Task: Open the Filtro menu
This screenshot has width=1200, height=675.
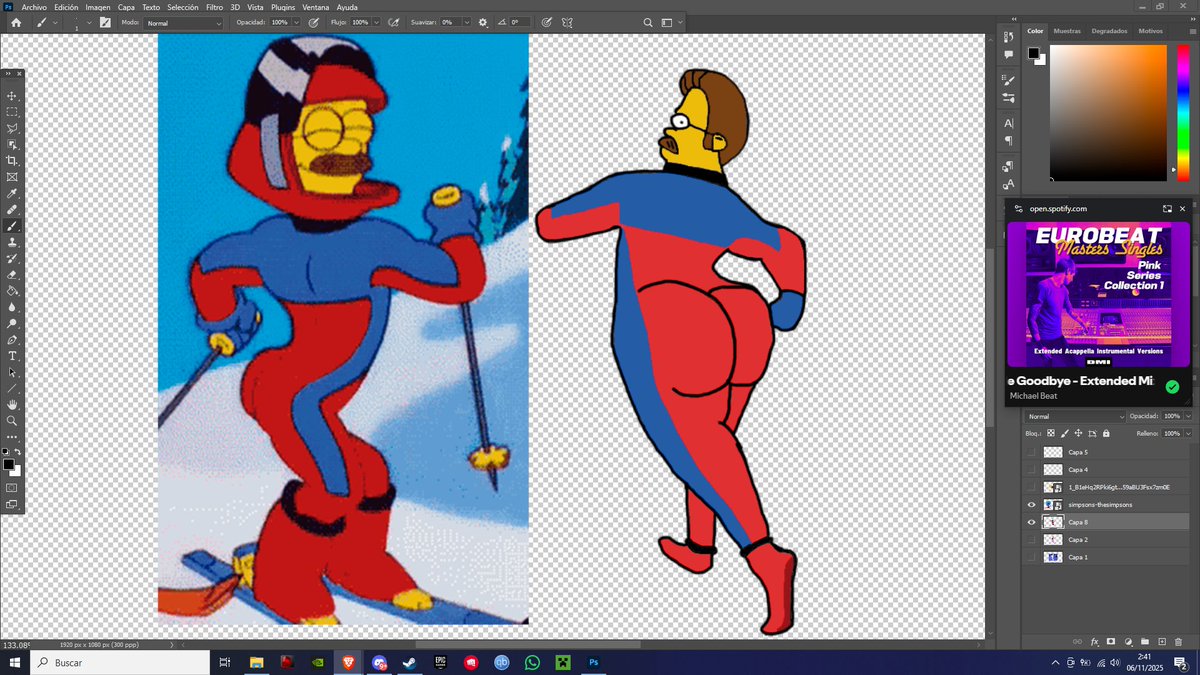Action: click(215, 6)
